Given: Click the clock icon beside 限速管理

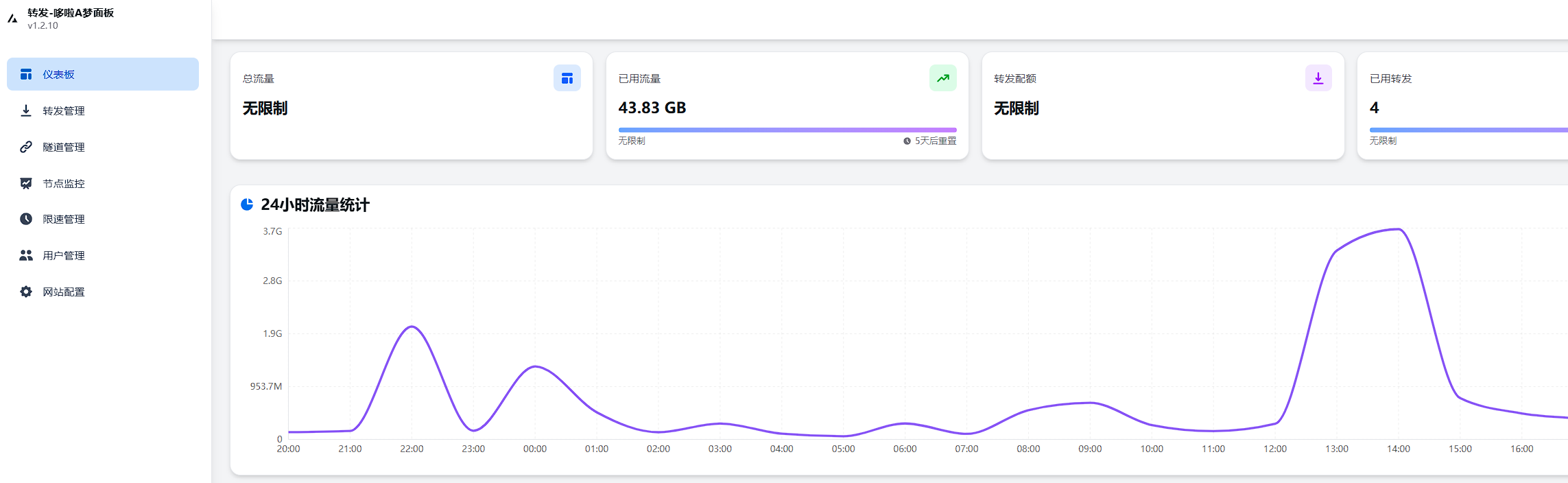Looking at the screenshot, I should pyautogui.click(x=26, y=219).
